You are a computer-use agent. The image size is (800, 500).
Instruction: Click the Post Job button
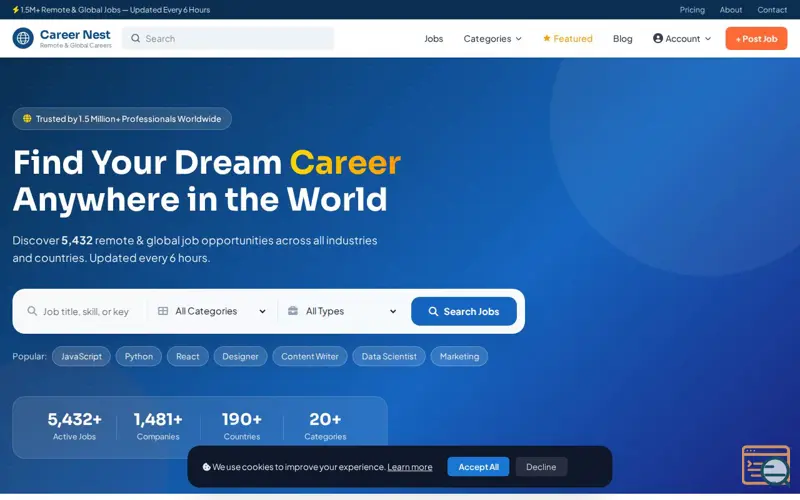point(756,39)
